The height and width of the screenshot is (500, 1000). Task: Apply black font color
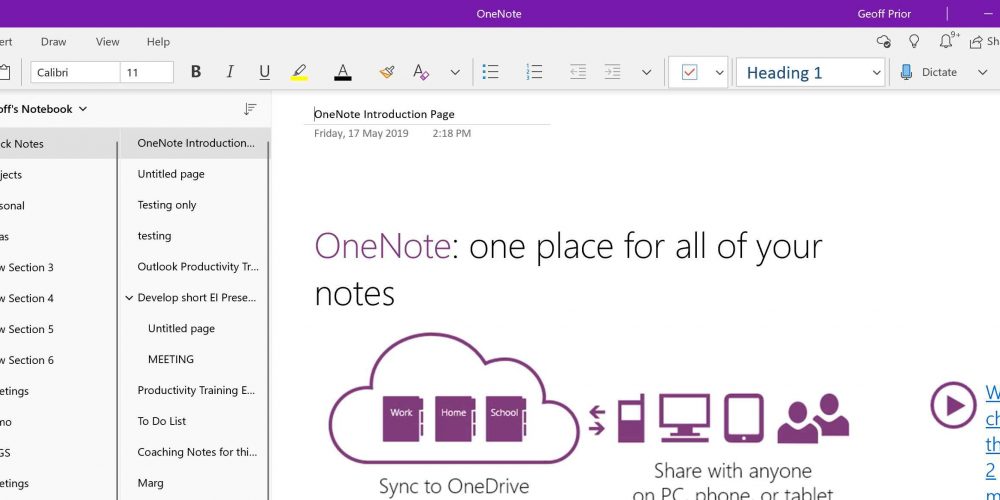pyautogui.click(x=342, y=72)
